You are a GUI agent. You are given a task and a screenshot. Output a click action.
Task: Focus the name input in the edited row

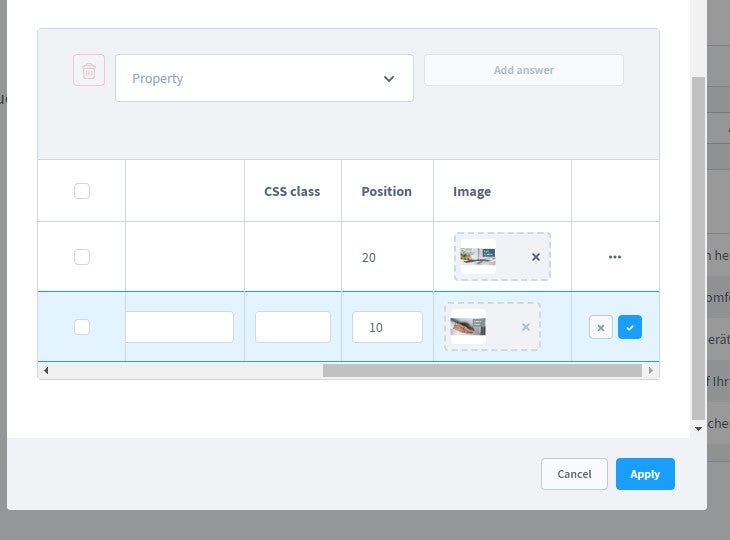(179, 327)
